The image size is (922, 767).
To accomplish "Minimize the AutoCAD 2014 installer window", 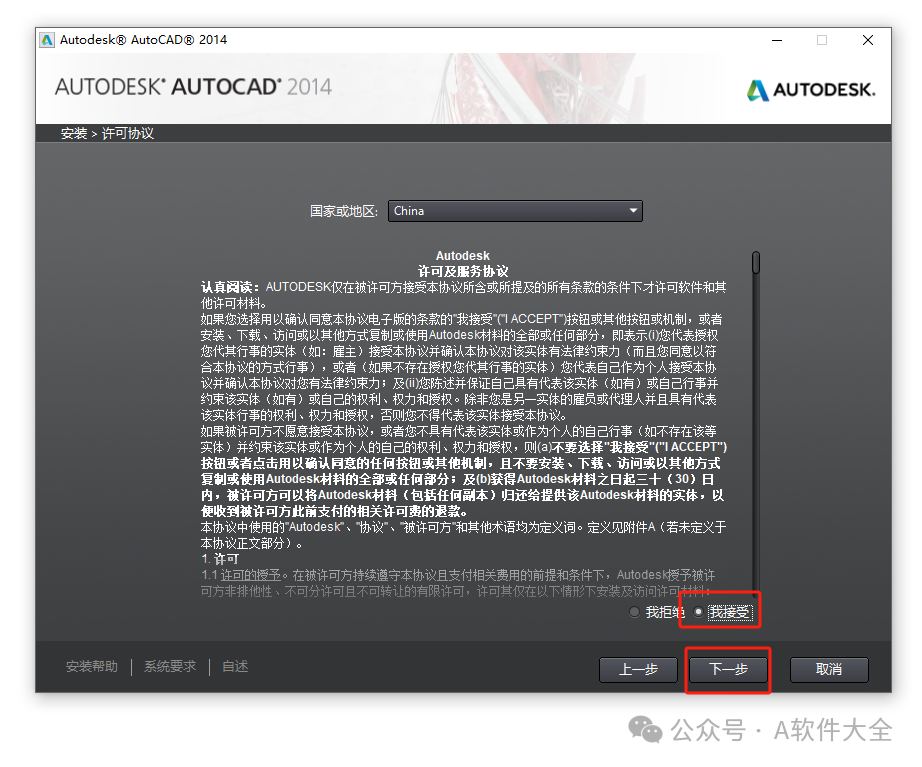I will (777, 40).
